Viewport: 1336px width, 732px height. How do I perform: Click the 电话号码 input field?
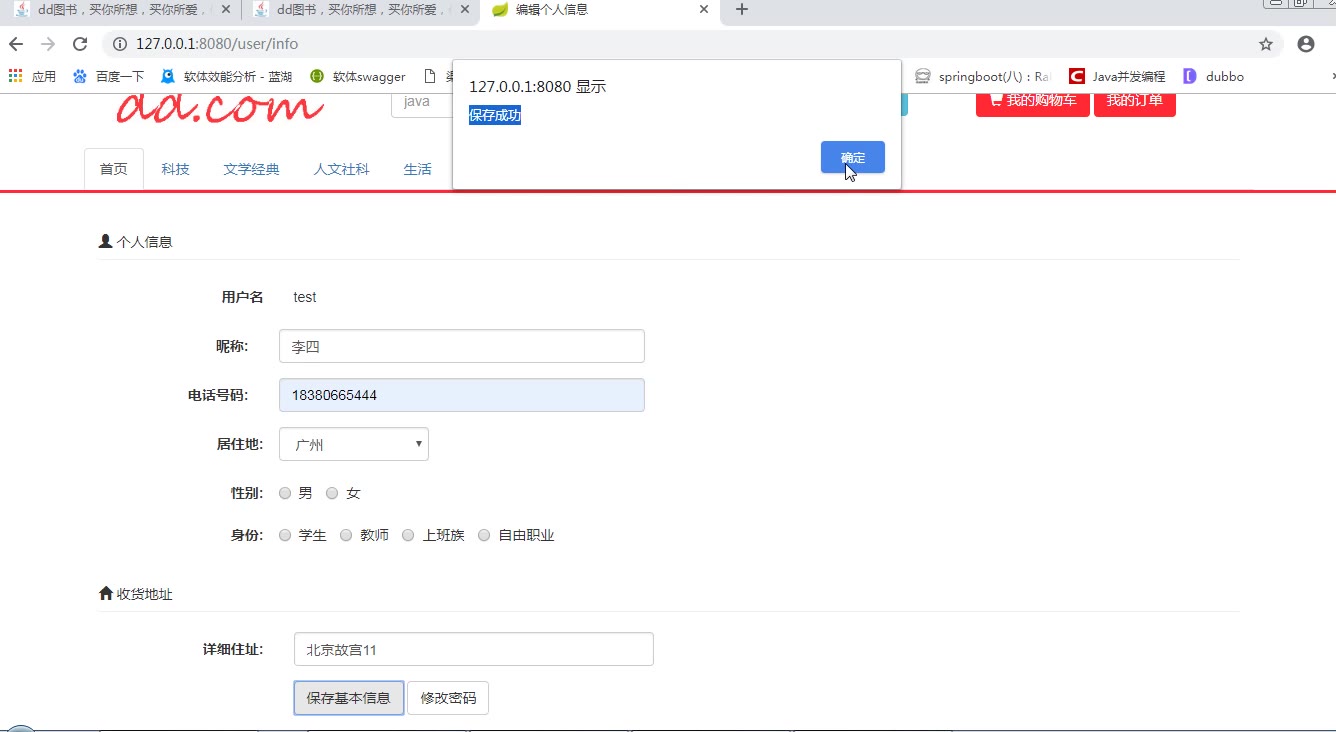462,395
